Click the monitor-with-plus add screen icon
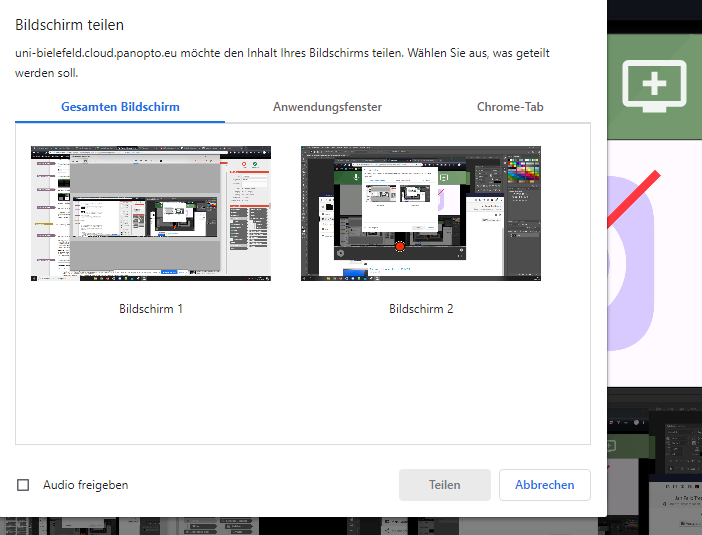 tap(654, 86)
